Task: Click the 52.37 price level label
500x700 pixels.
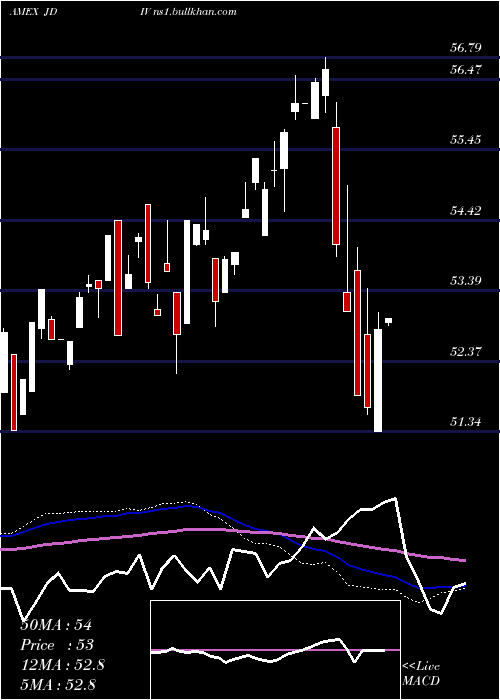Action: [466, 352]
